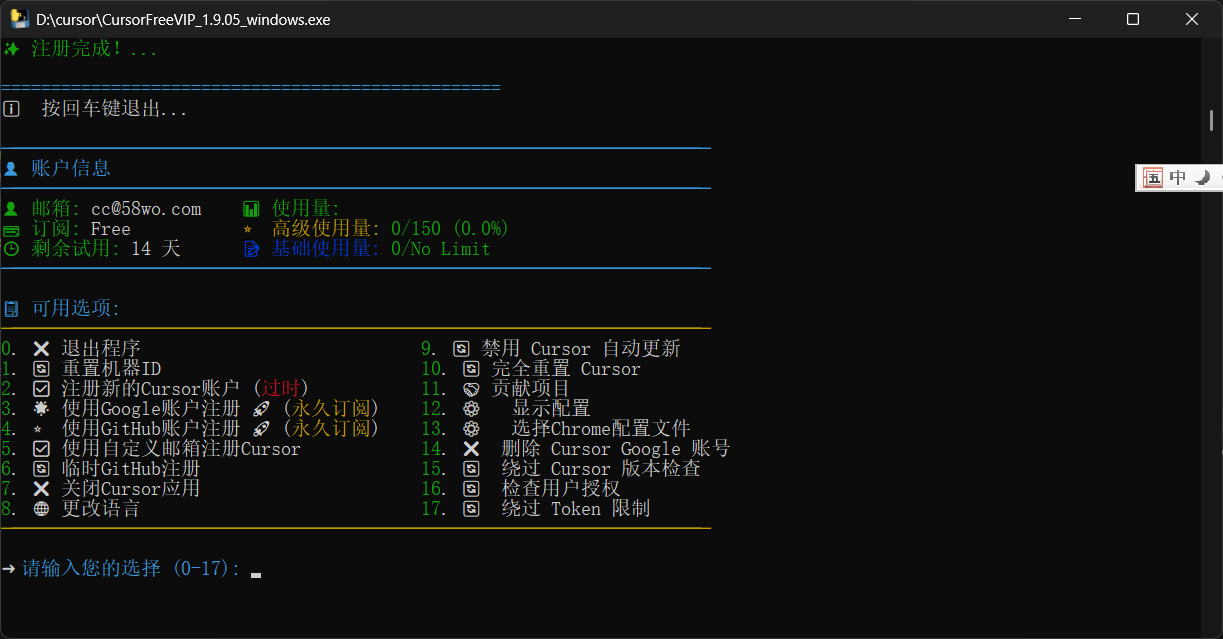Click the 请输入您的选择 input prompt cursor
Screen dimensions: 1223x639
tap(256, 574)
